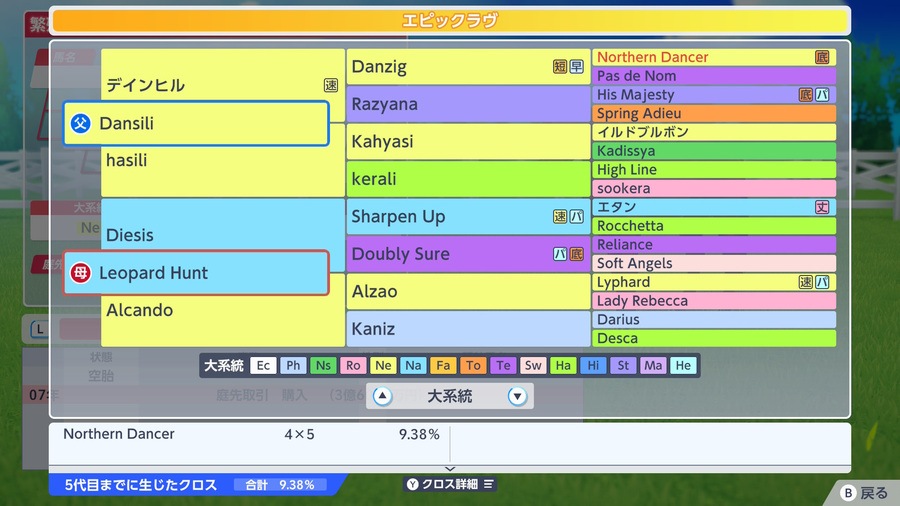The height and width of the screenshot is (506, 900).
Task: Click the 丈 badge on エタン
Action: [x=822, y=207]
